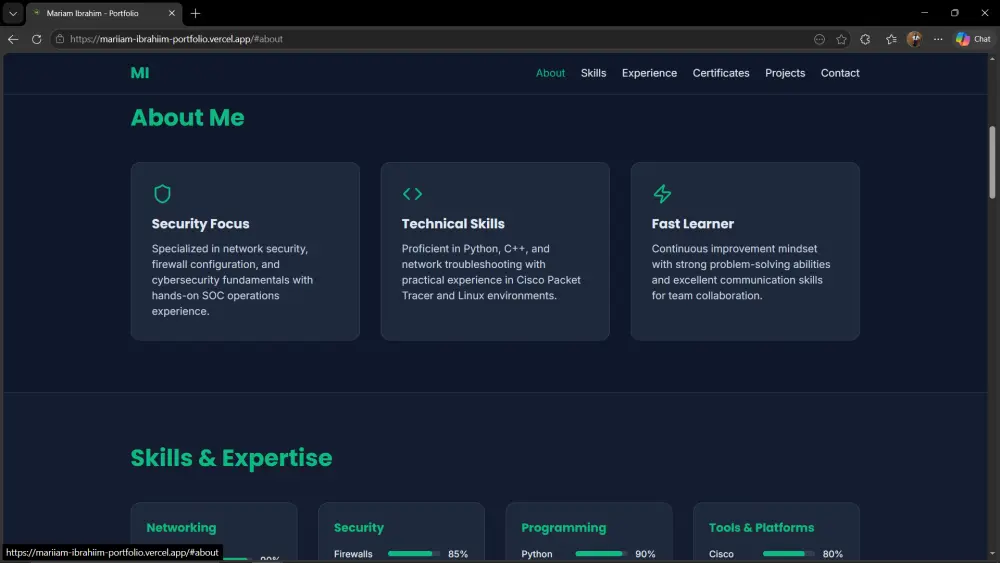Image resolution: width=1000 pixels, height=563 pixels.
Task: Click the Security Focus description paragraph
Action: [x=232, y=280]
